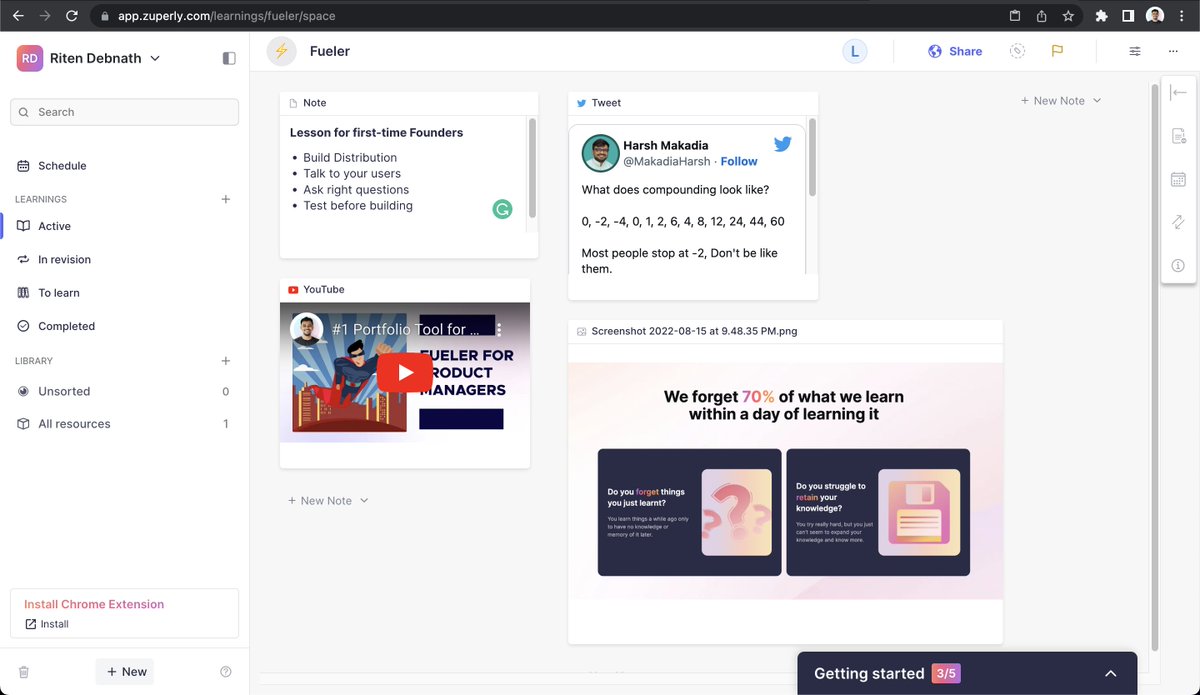Click the Install button
This screenshot has height=695, width=1200.
[x=47, y=624]
